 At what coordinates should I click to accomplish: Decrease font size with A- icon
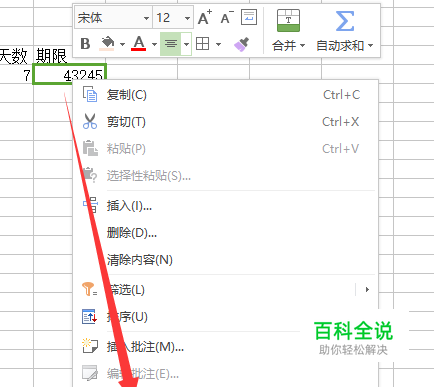coord(227,17)
